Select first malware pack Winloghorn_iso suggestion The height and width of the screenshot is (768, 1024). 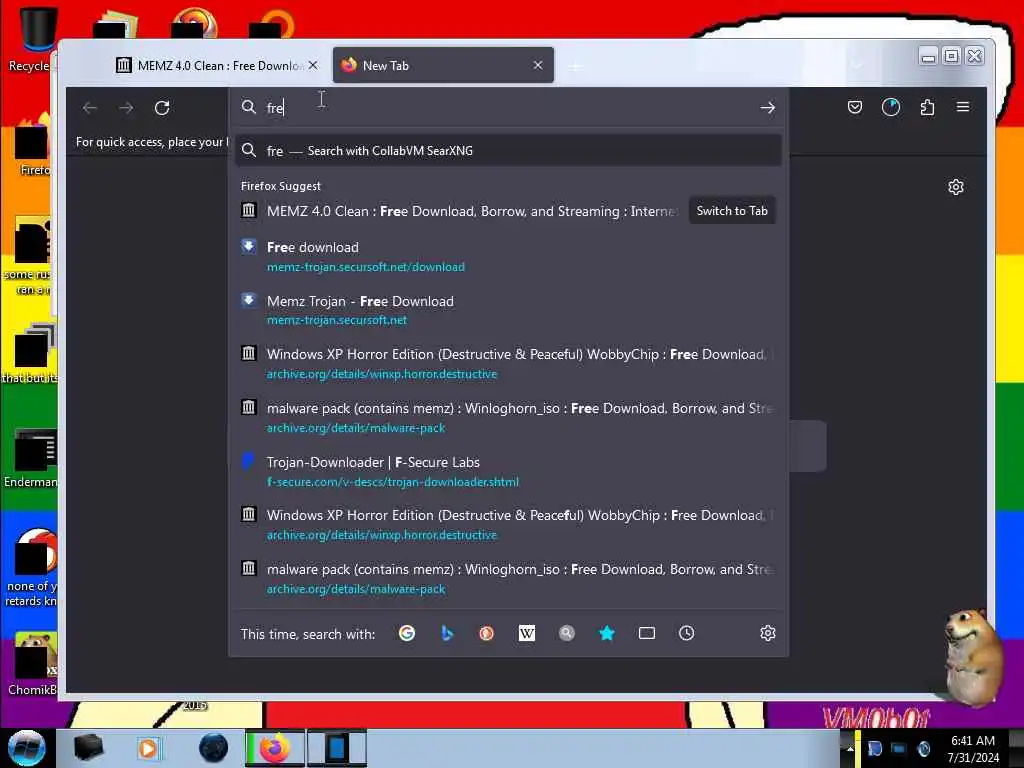[x=508, y=417]
